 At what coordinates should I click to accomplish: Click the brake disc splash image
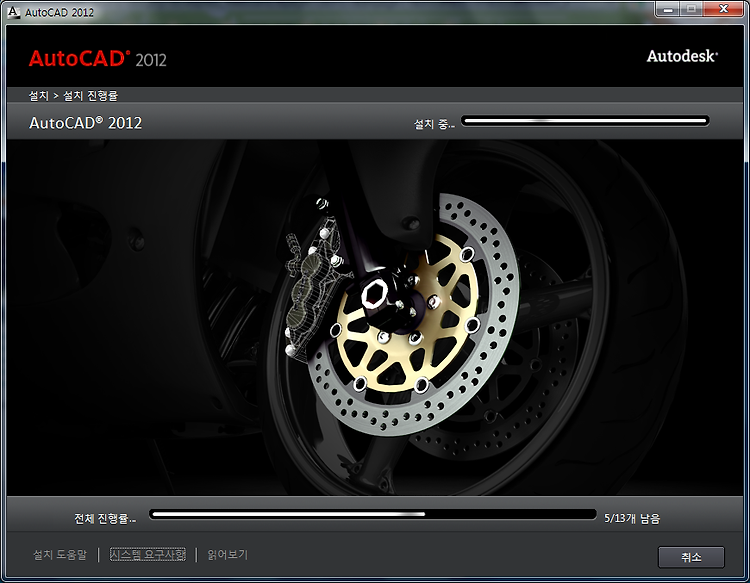coord(375,318)
